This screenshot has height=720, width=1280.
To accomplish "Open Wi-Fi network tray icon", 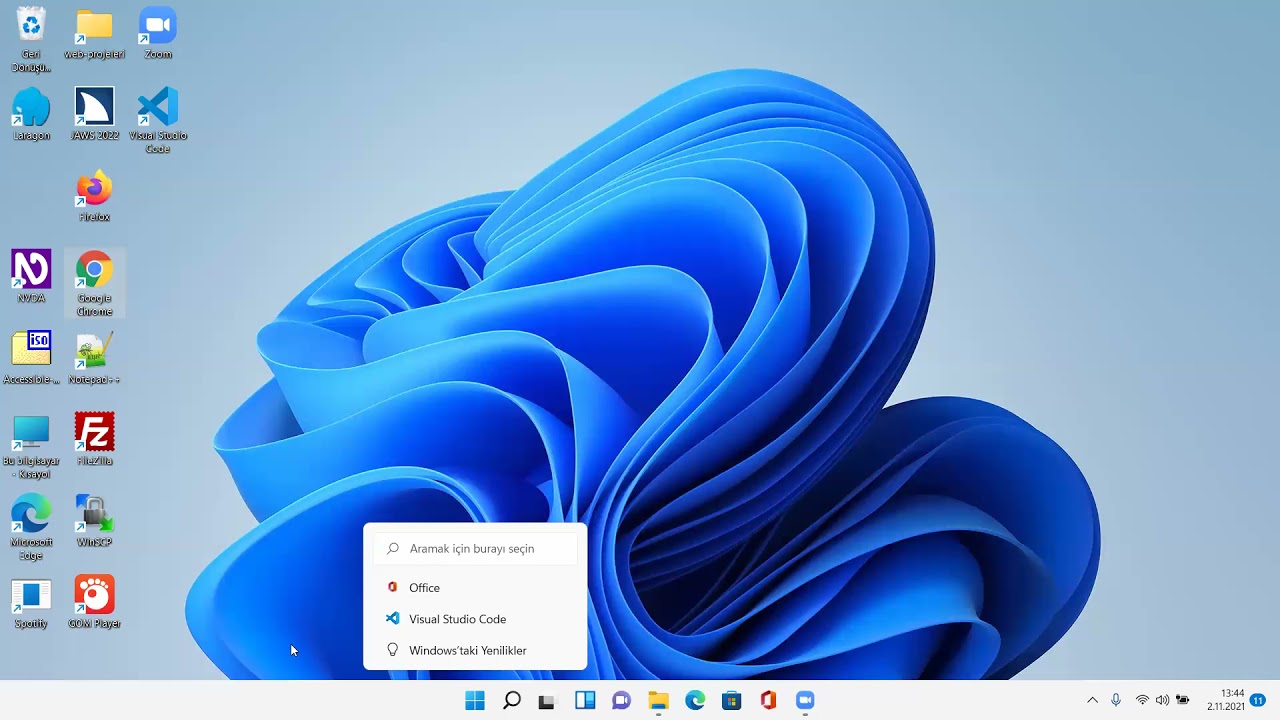I will (x=1142, y=700).
